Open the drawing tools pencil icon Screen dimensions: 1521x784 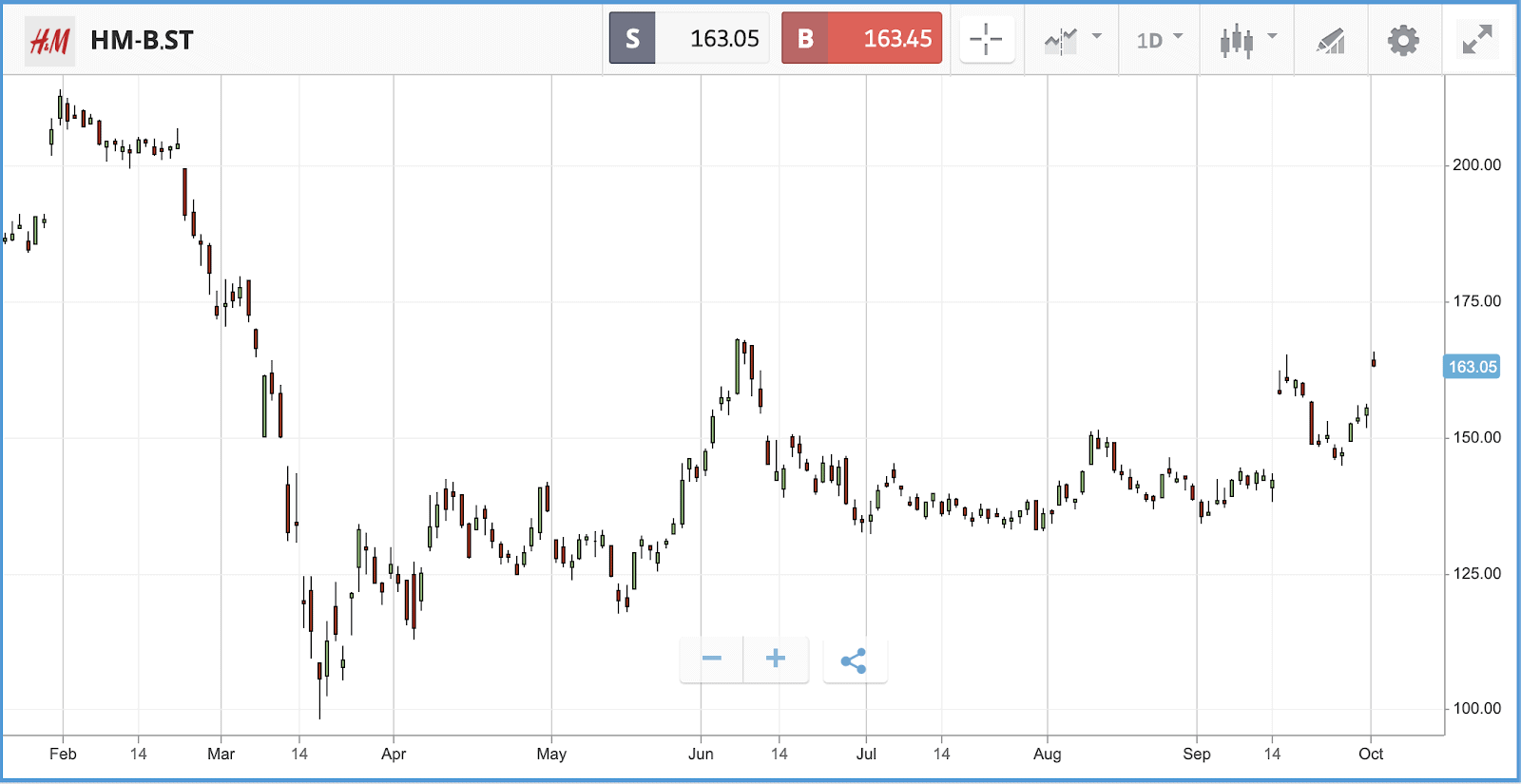coord(1331,40)
